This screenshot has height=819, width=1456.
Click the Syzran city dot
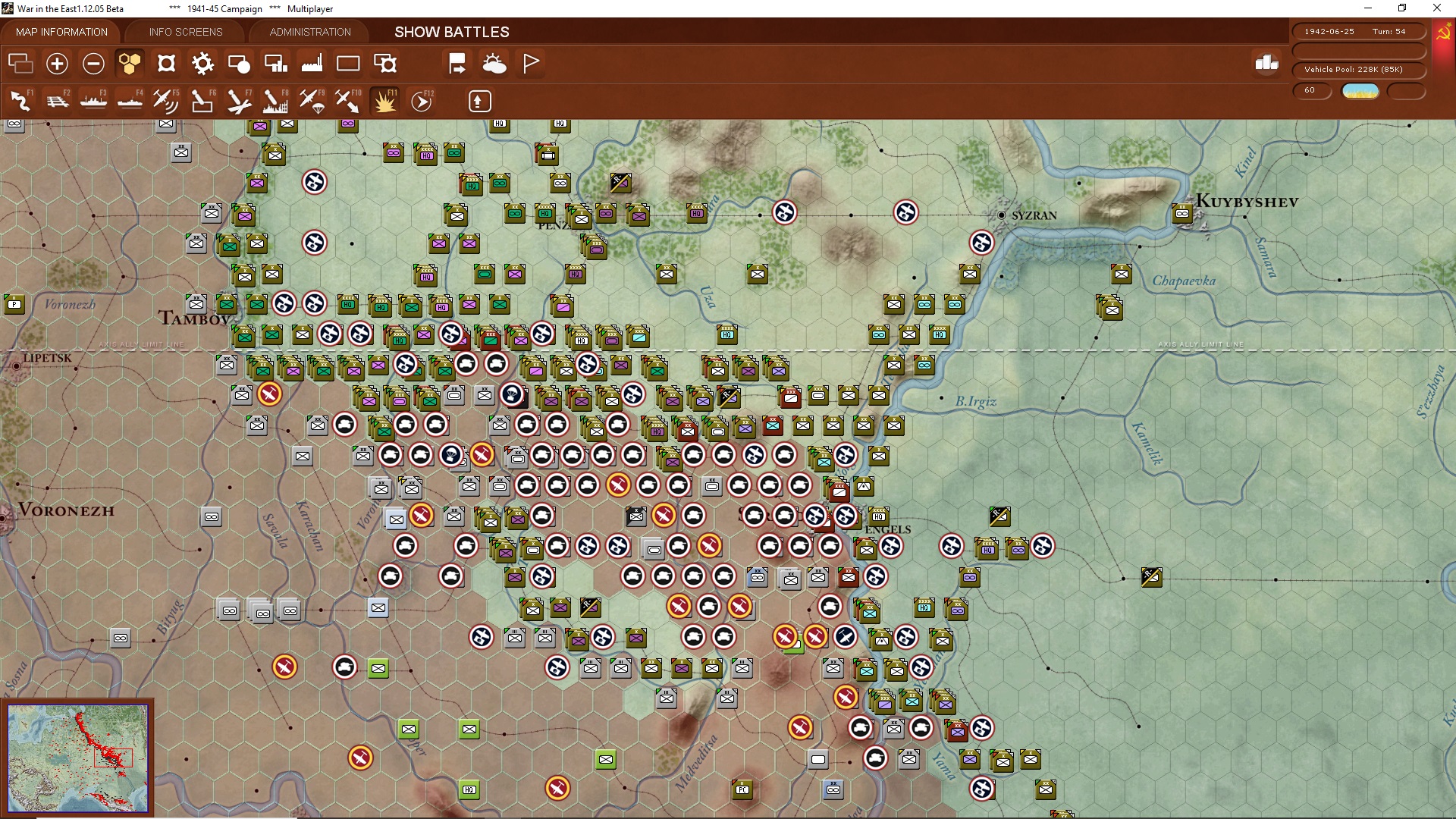point(1002,215)
